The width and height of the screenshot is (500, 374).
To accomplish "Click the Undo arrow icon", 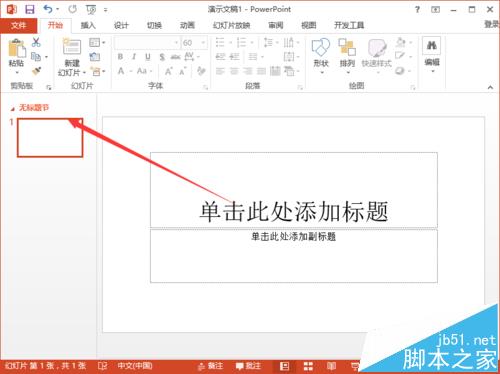I will click(48, 9).
